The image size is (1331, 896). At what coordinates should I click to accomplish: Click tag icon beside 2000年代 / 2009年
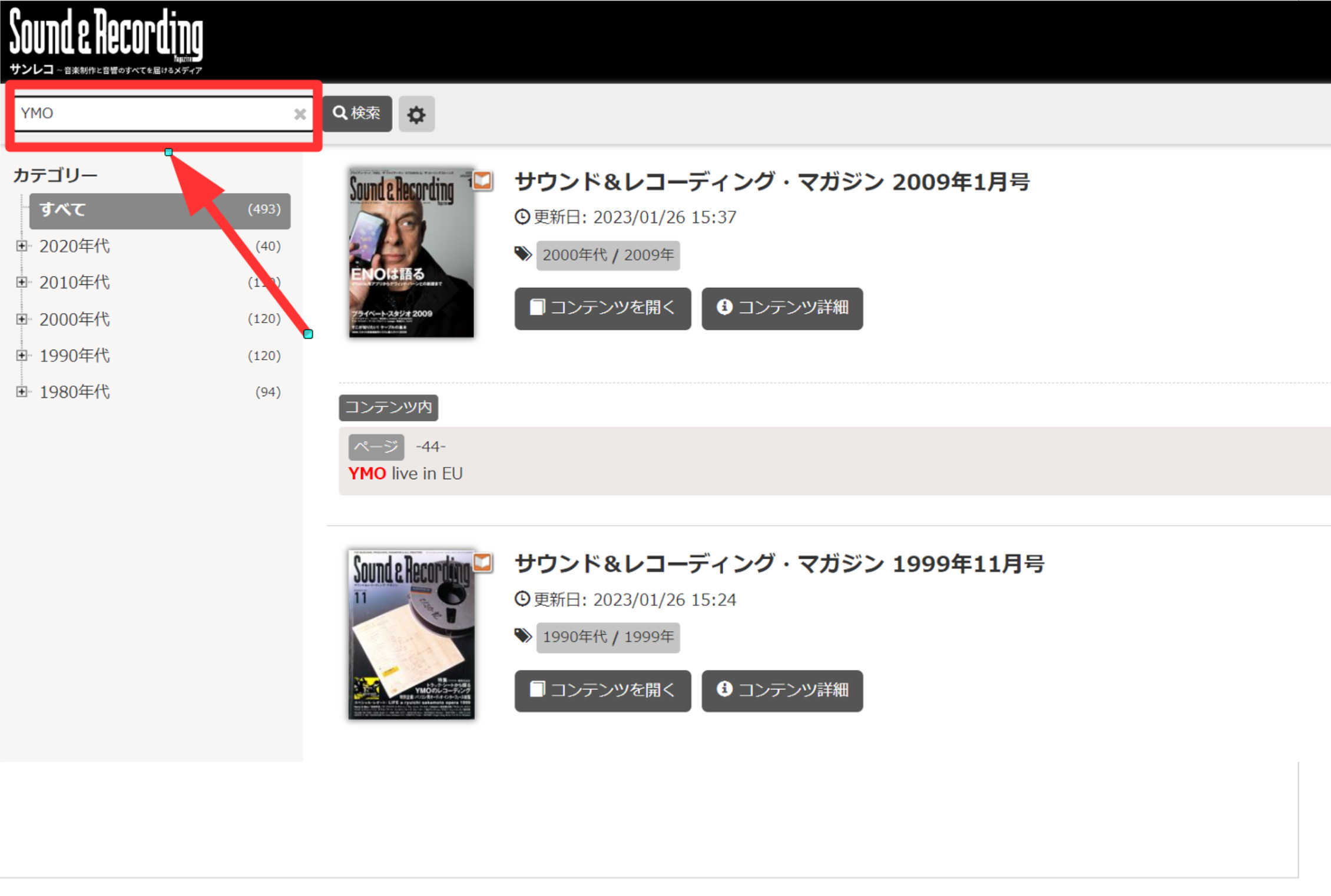click(523, 254)
